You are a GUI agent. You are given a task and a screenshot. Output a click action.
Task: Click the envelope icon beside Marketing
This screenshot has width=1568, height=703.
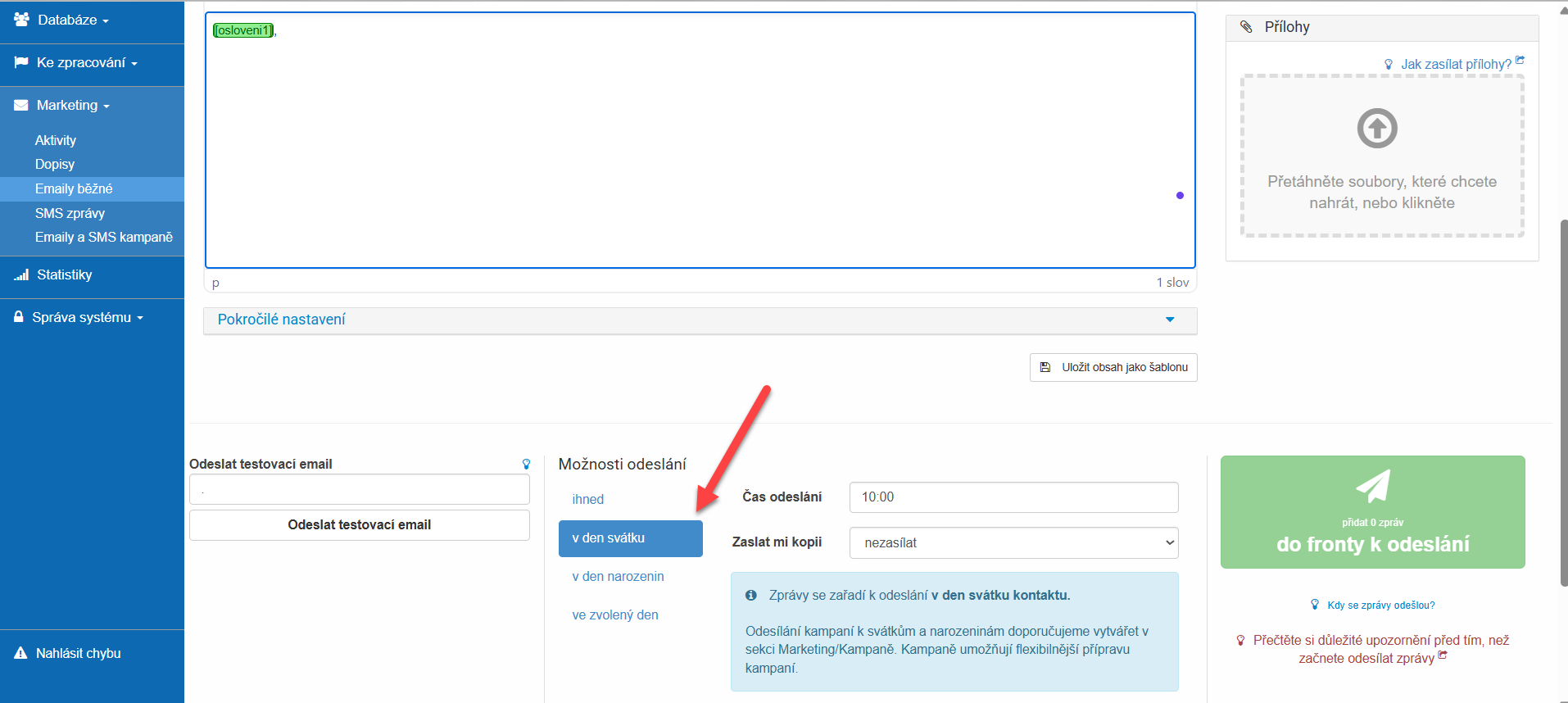[21, 106]
